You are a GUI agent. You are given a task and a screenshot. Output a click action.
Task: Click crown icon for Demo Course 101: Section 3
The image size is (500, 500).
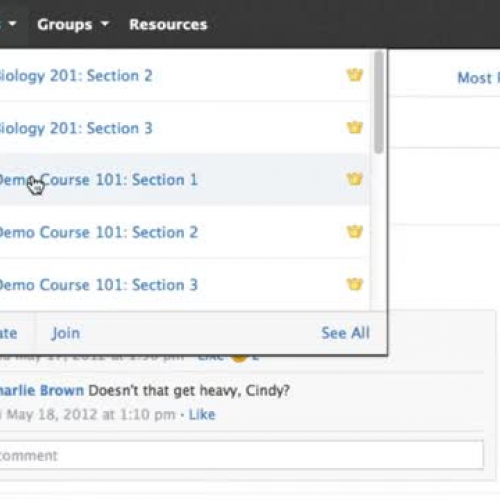pyautogui.click(x=355, y=284)
